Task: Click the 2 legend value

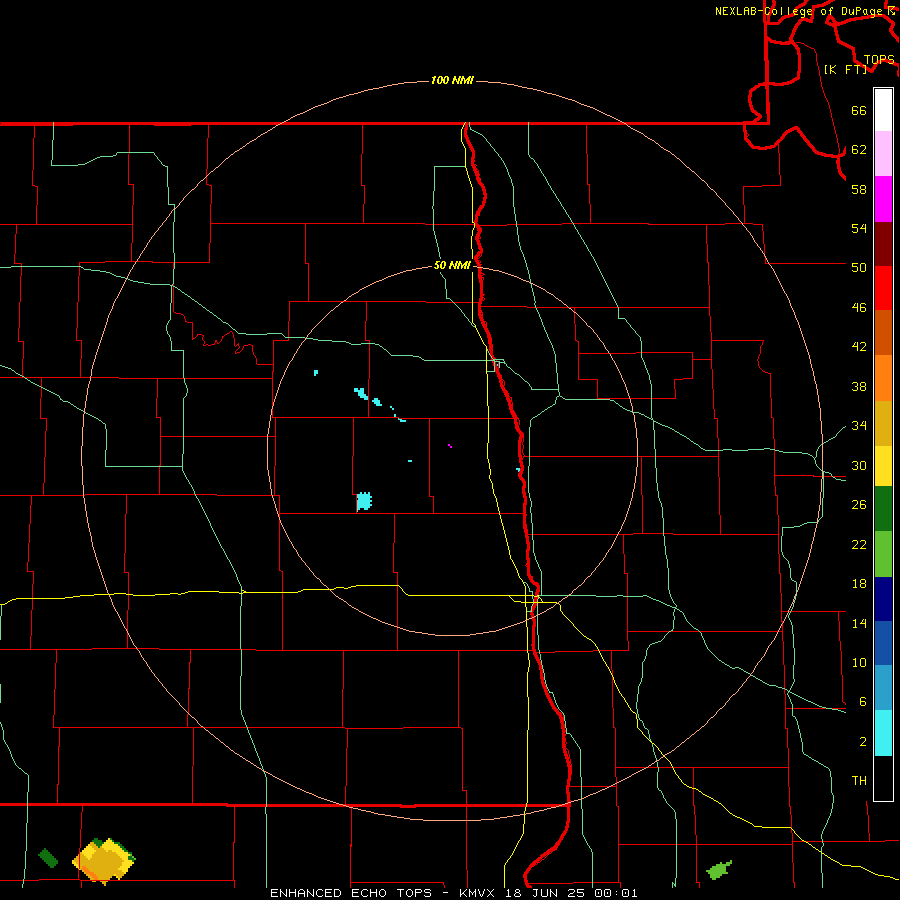Action: pyautogui.click(x=863, y=742)
